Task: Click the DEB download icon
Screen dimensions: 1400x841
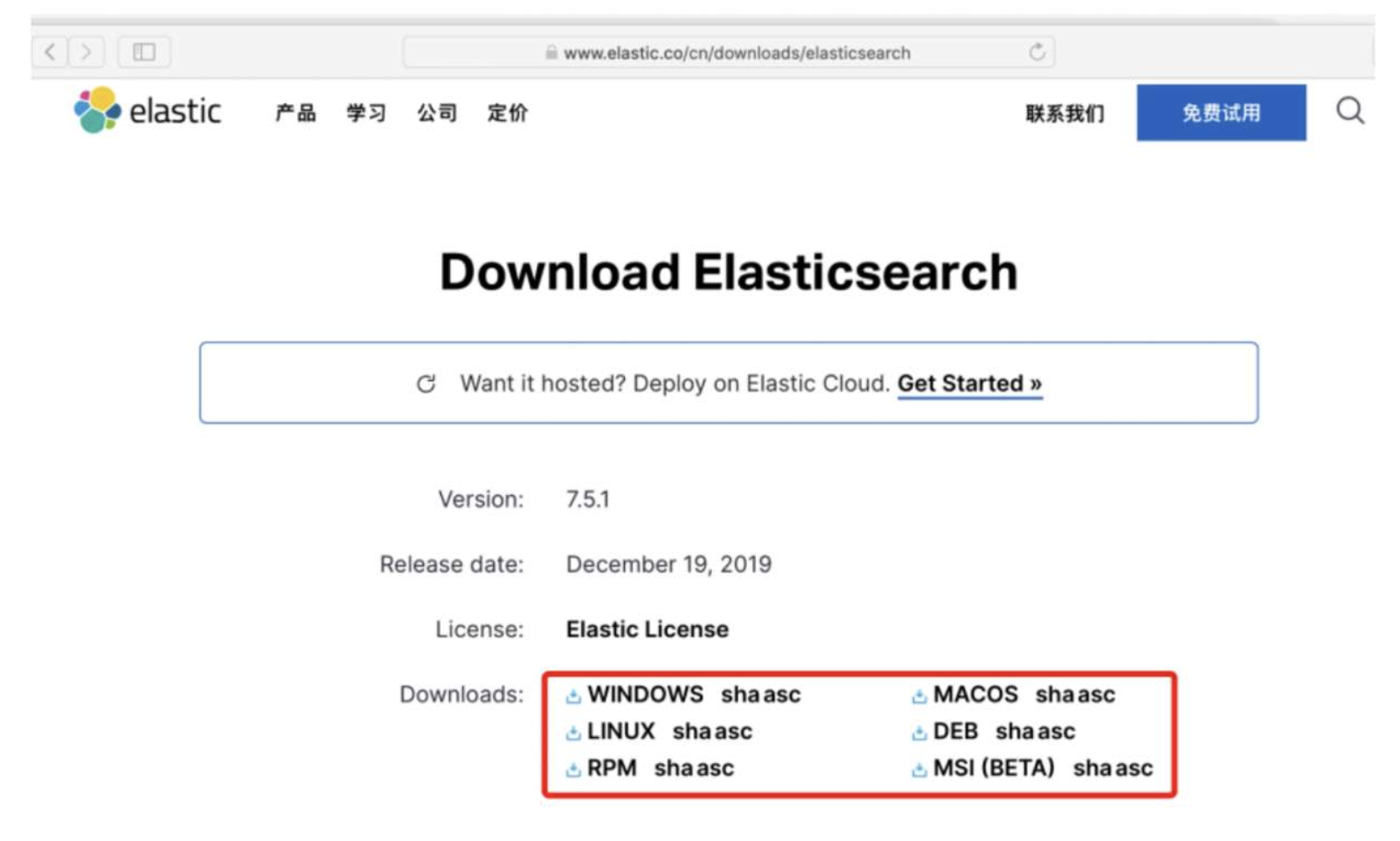Action: click(x=919, y=733)
